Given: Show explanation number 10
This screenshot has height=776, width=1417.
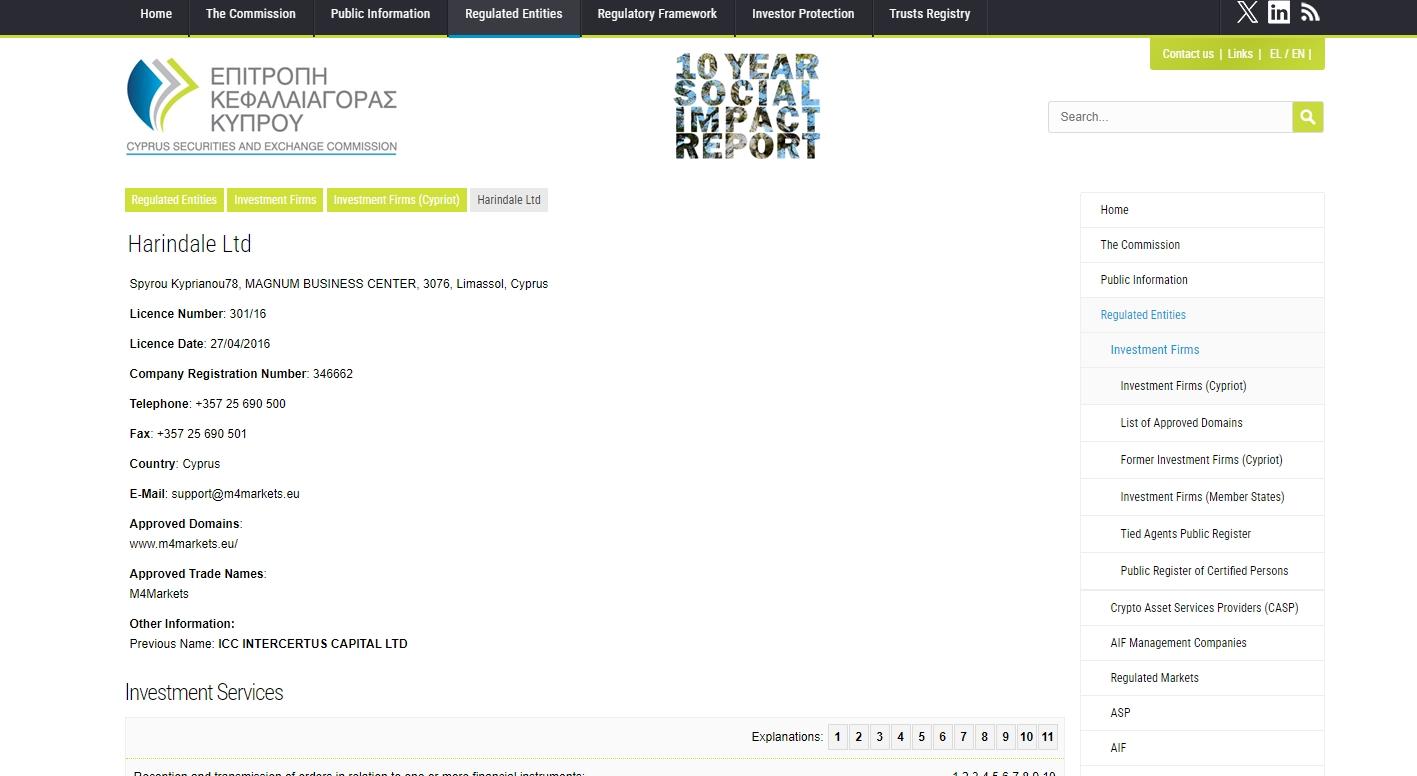Looking at the screenshot, I should pyautogui.click(x=1027, y=737).
